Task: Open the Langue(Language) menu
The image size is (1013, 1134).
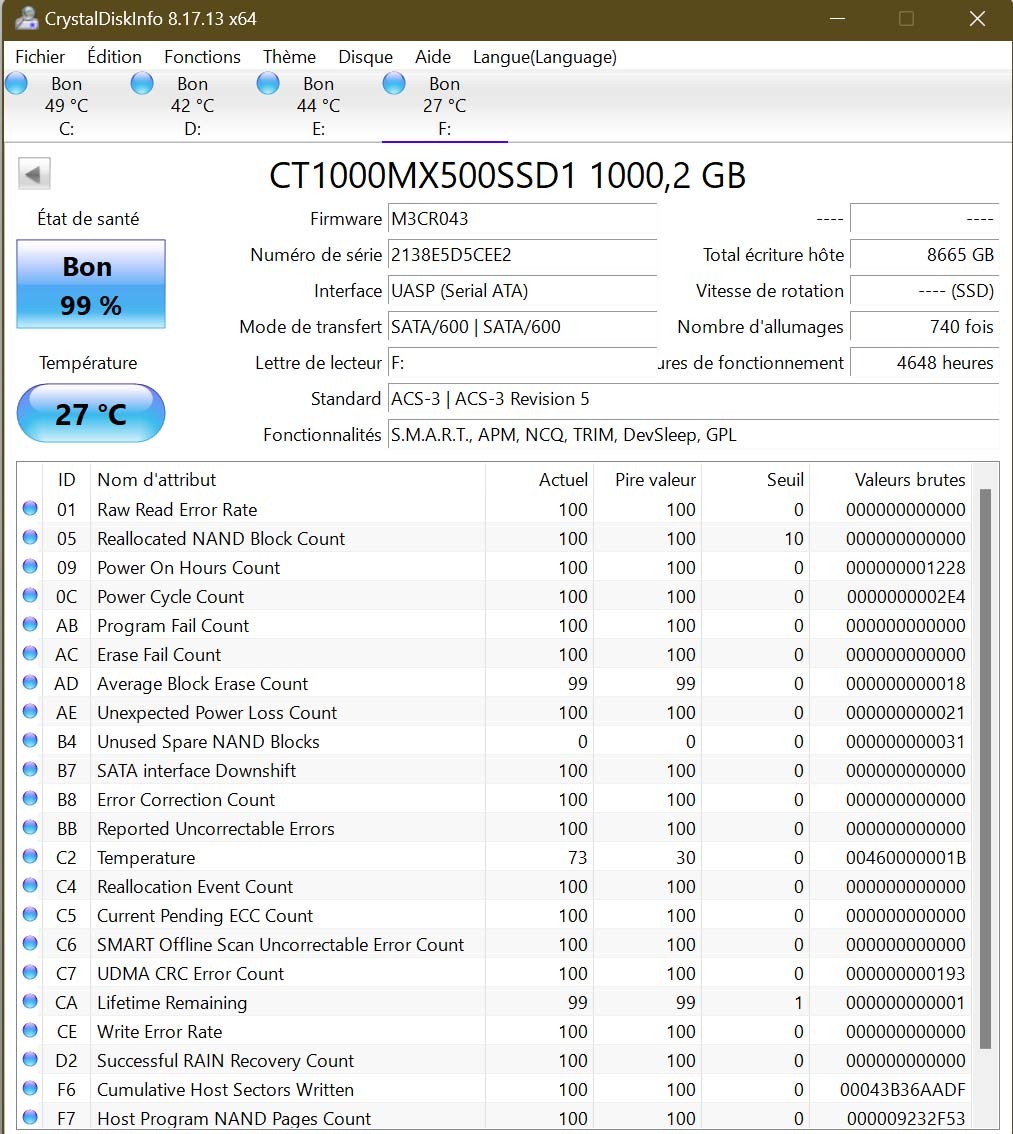Action: pos(544,56)
